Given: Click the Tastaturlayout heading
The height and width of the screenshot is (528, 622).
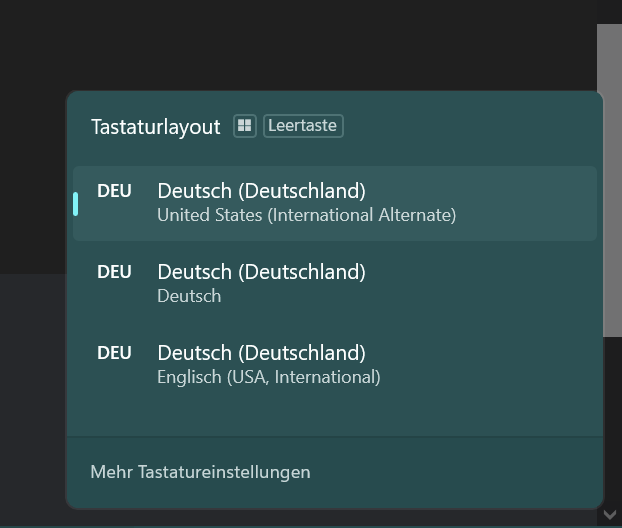Looking at the screenshot, I should 156,127.
